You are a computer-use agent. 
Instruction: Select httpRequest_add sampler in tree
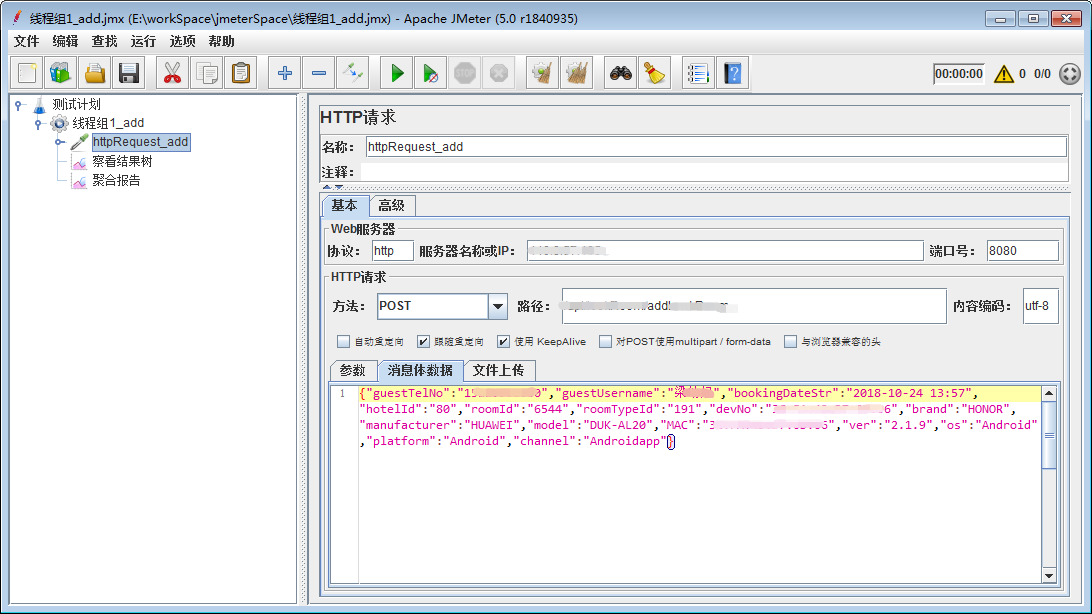click(x=141, y=142)
